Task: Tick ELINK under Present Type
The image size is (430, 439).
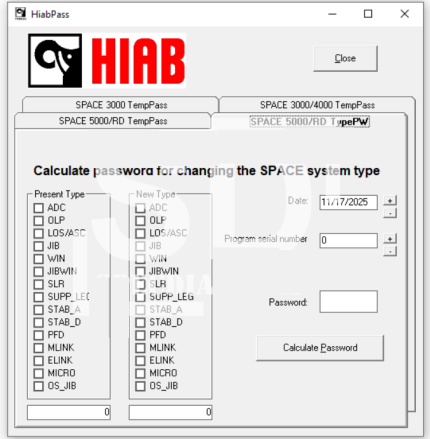Action: coord(39,360)
